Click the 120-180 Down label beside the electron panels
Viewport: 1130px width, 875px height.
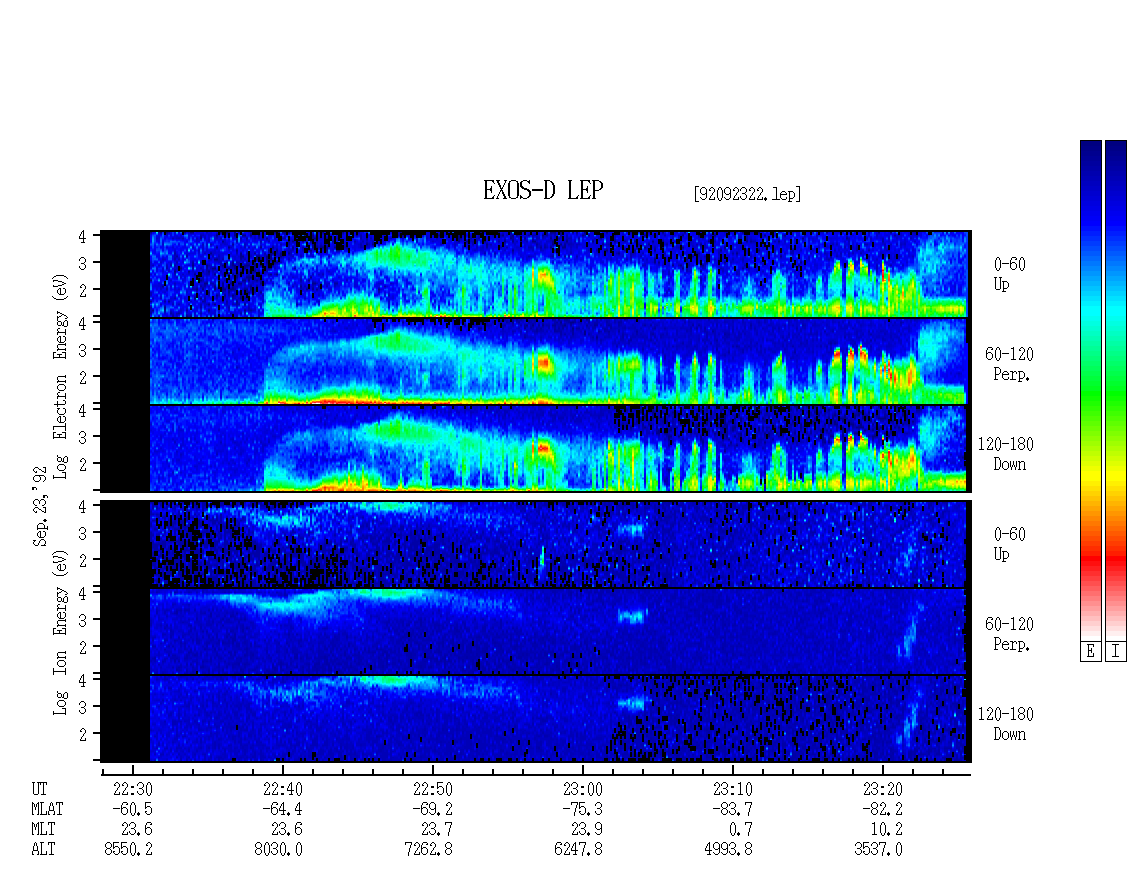[x=1005, y=453]
